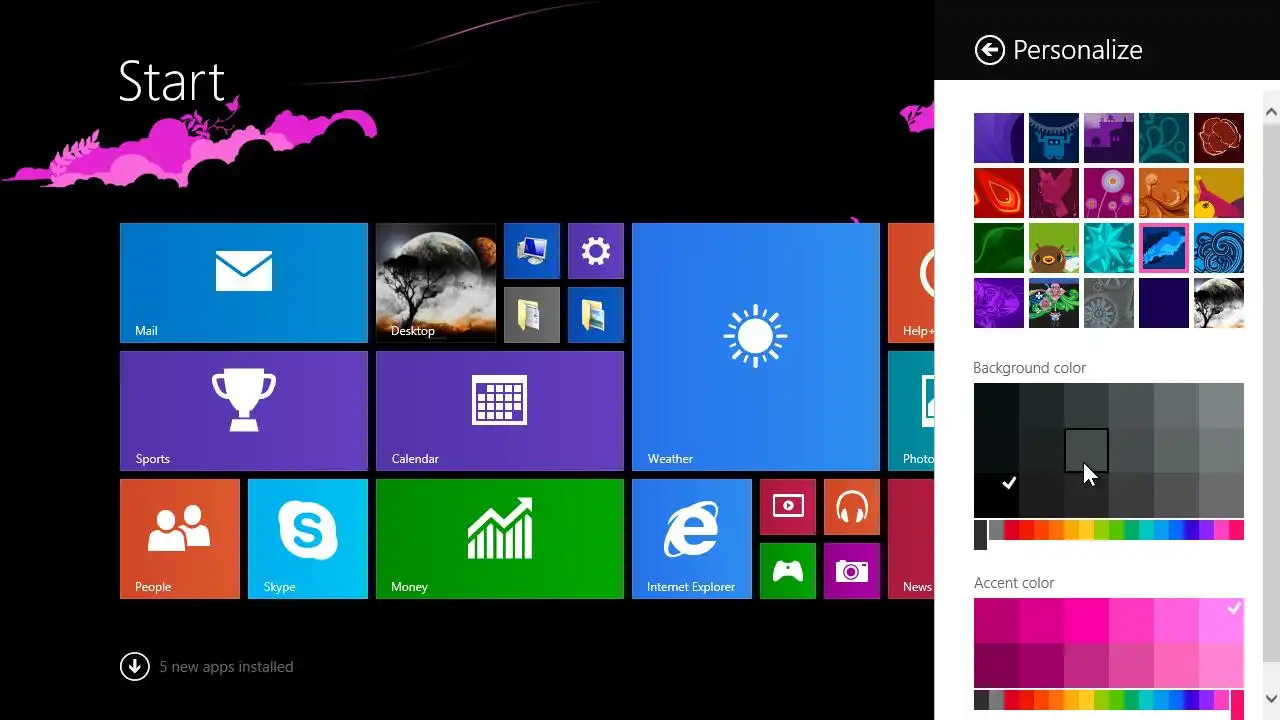Pick the light gray hue on Background color strip

click(996, 530)
